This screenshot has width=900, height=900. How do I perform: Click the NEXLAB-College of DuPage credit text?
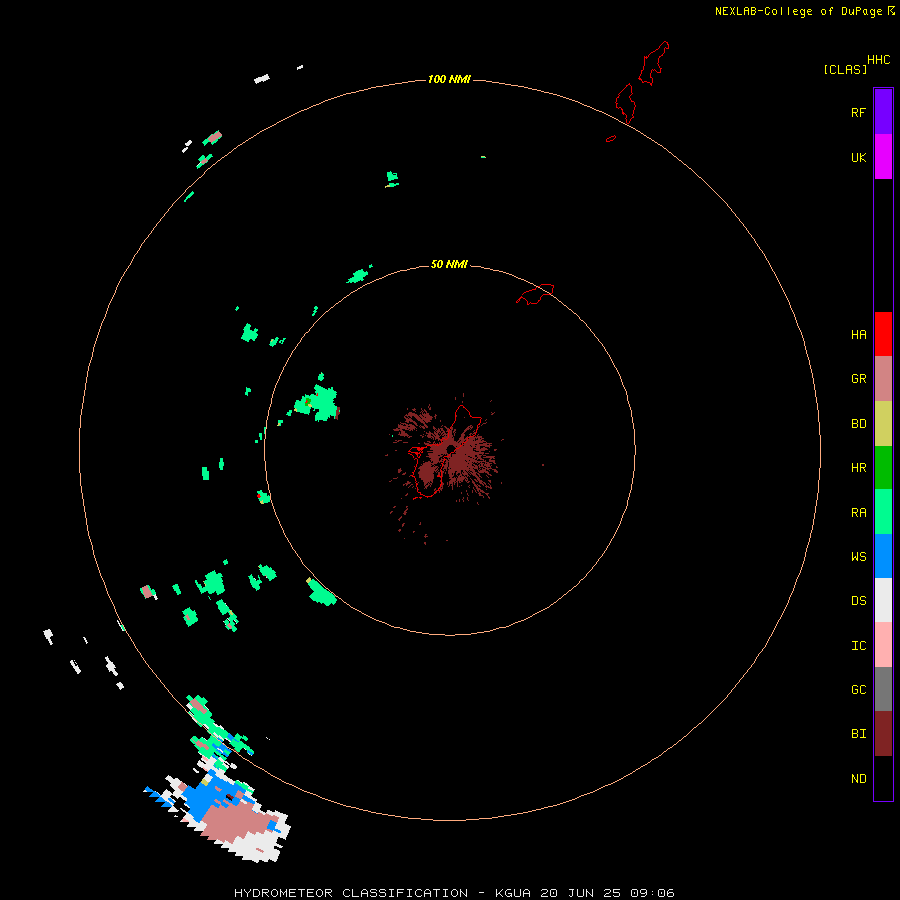(798, 11)
